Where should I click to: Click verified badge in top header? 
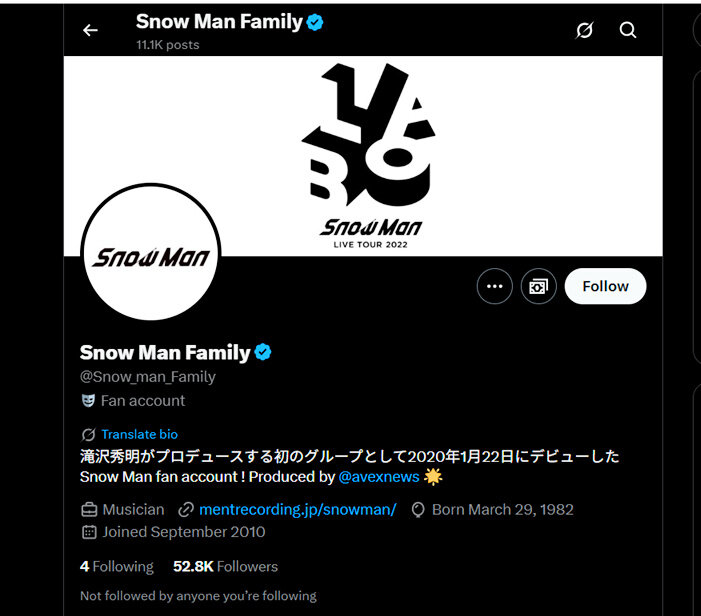click(x=315, y=22)
